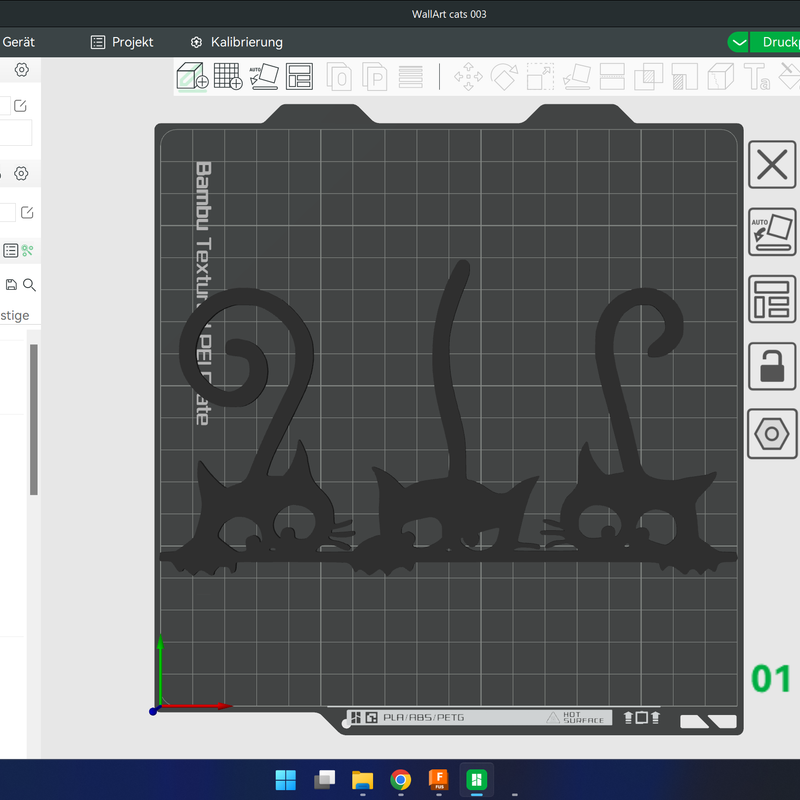
Task: Click the greyed-out Paste icon marked P
Action: [374, 77]
